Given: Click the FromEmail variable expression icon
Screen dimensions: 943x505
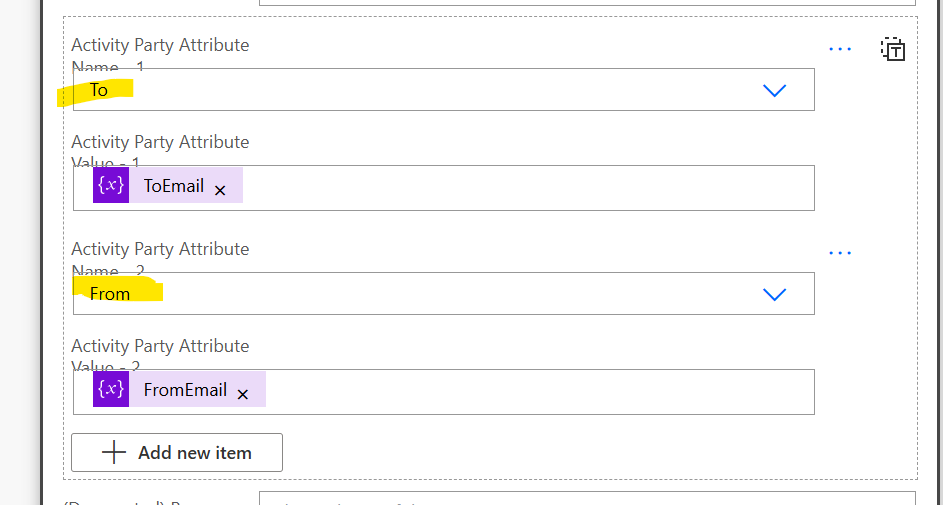Looking at the screenshot, I should [x=111, y=390].
